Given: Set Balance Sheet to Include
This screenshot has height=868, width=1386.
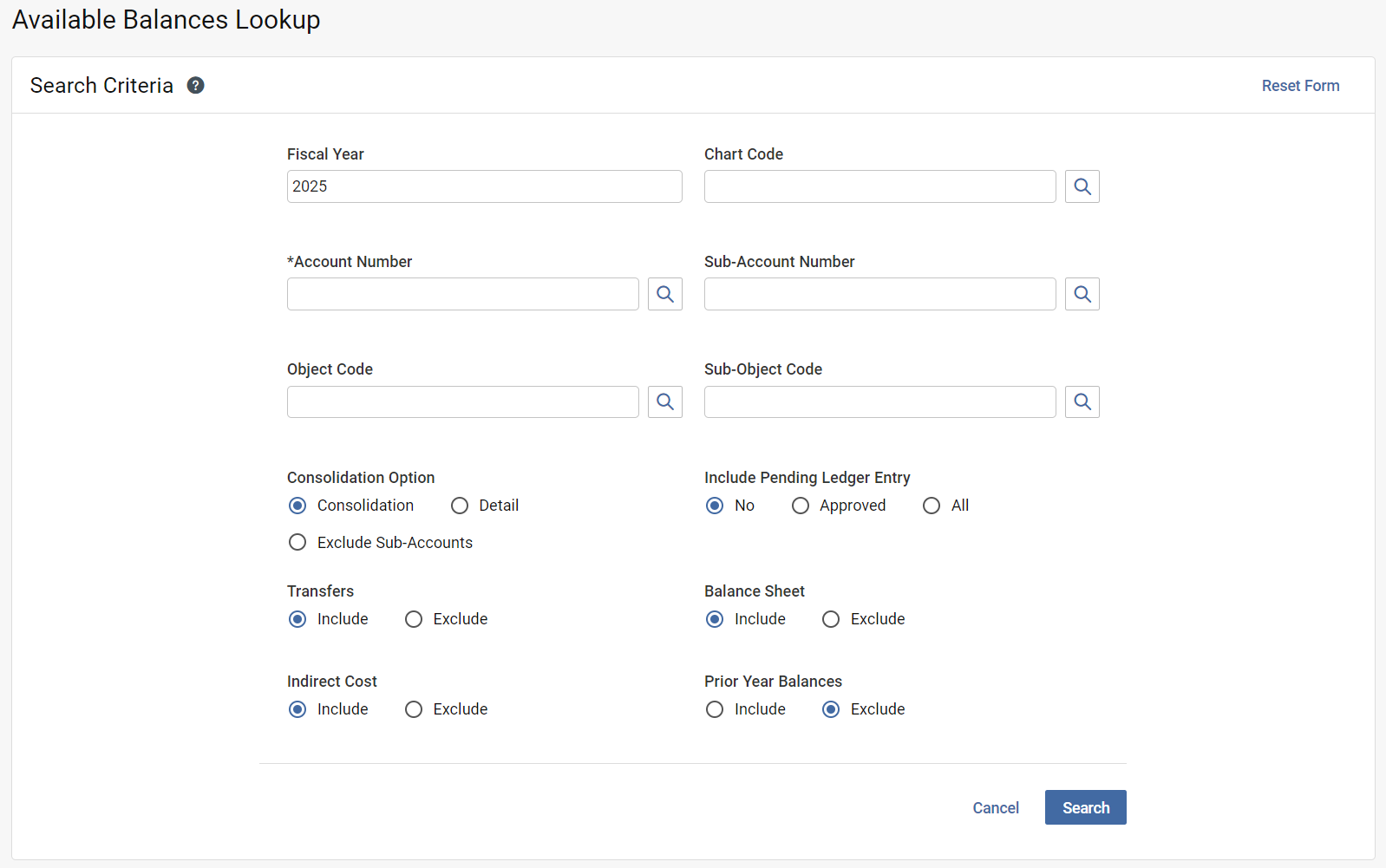Looking at the screenshot, I should 715,619.
